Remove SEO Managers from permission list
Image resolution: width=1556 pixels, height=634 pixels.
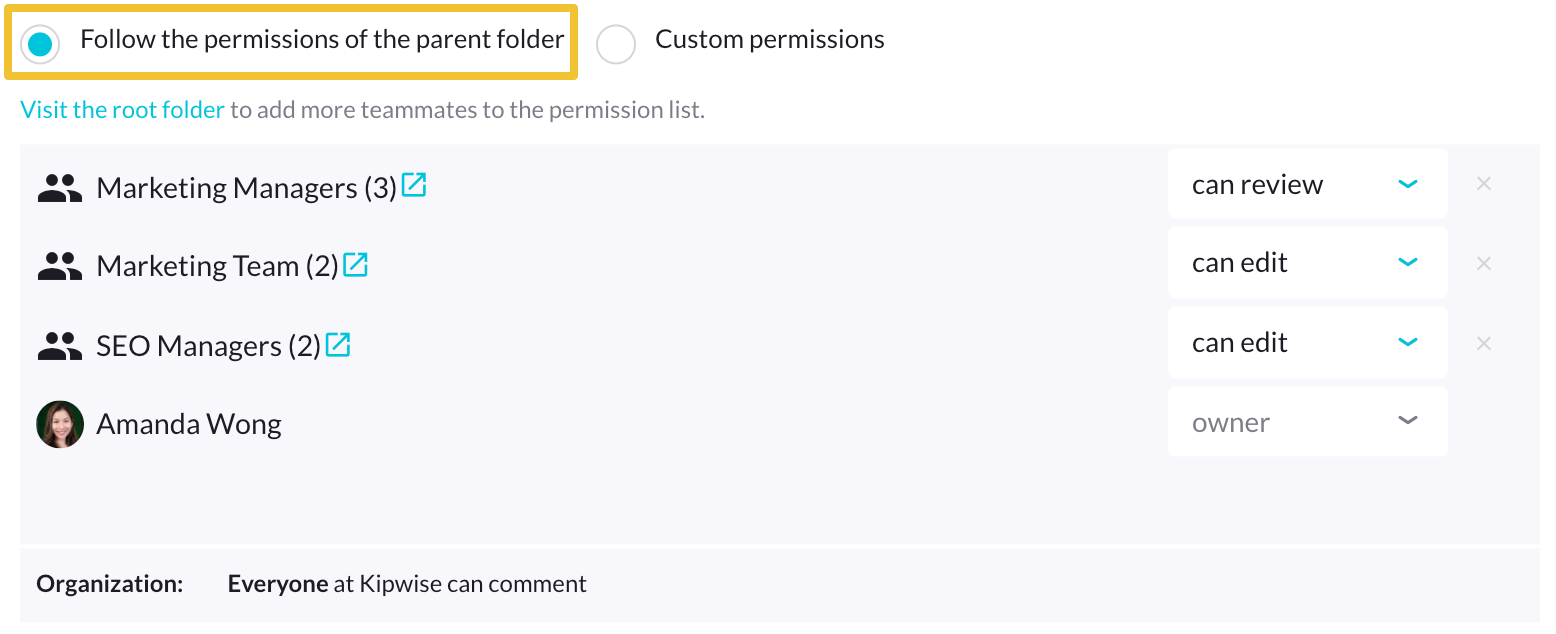(x=1484, y=343)
